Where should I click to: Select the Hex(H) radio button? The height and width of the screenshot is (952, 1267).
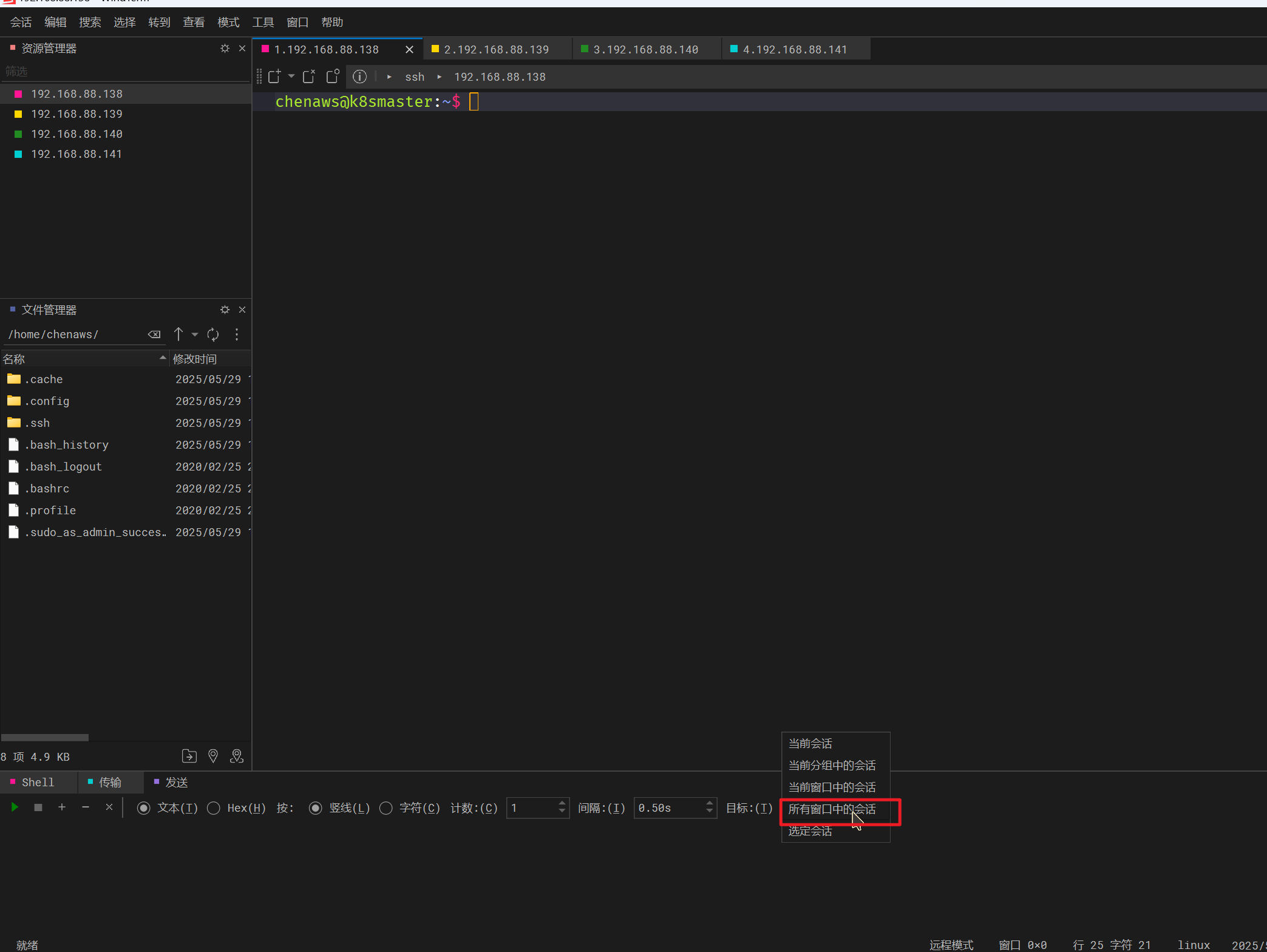point(214,808)
